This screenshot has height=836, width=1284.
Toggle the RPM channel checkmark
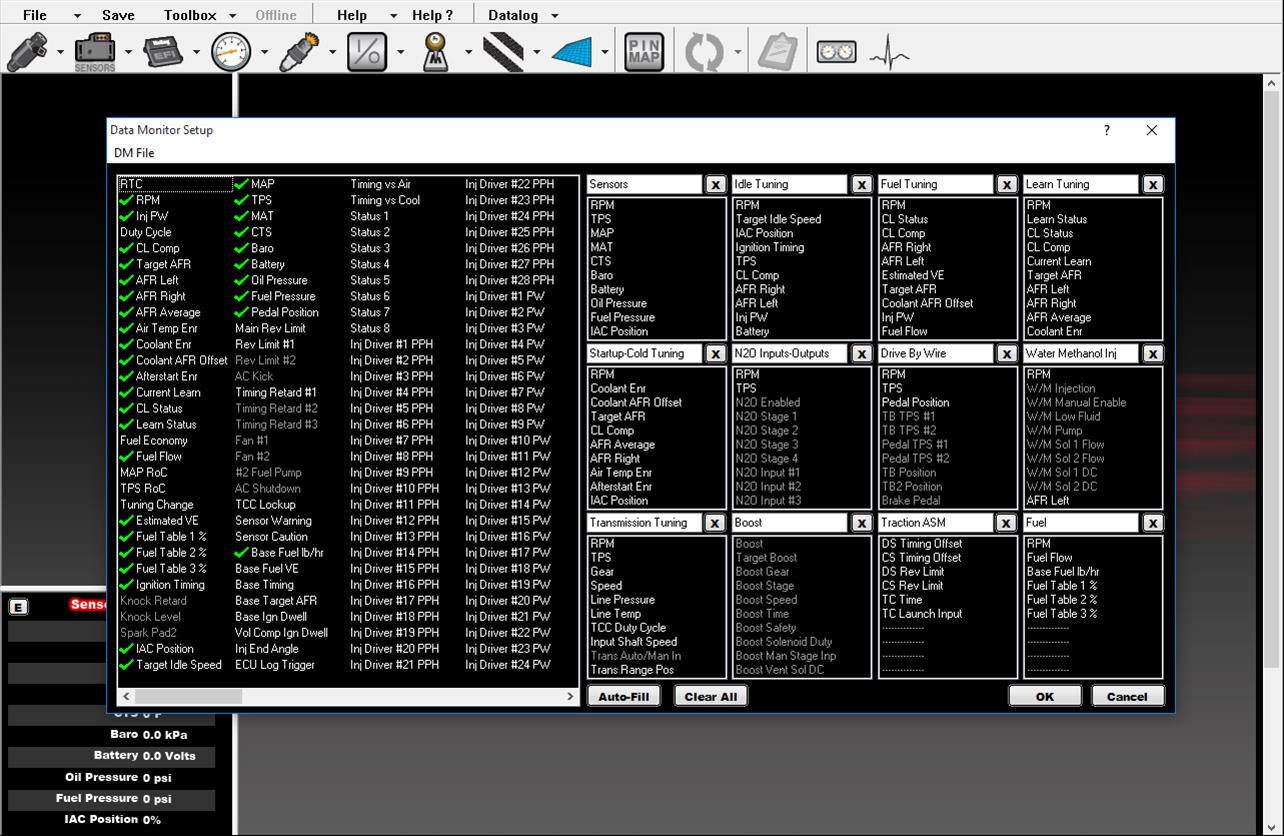[126, 200]
